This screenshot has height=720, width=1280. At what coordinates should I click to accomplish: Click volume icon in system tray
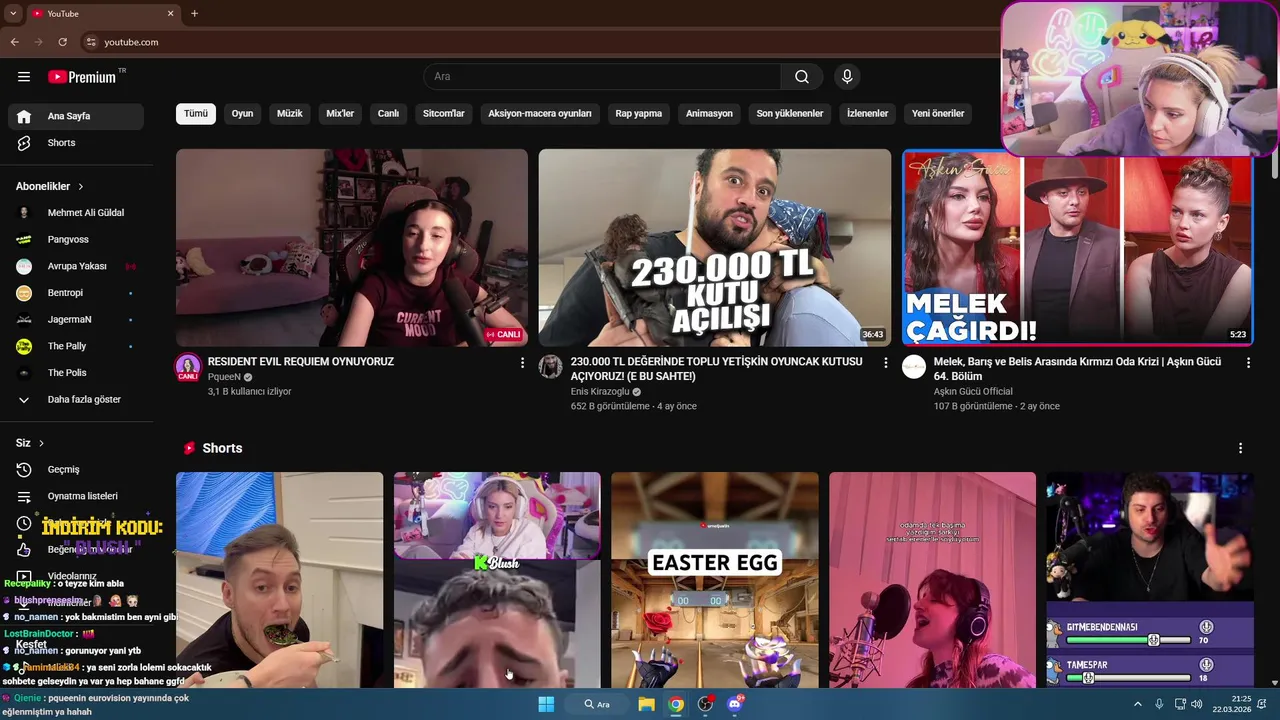point(1197,704)
